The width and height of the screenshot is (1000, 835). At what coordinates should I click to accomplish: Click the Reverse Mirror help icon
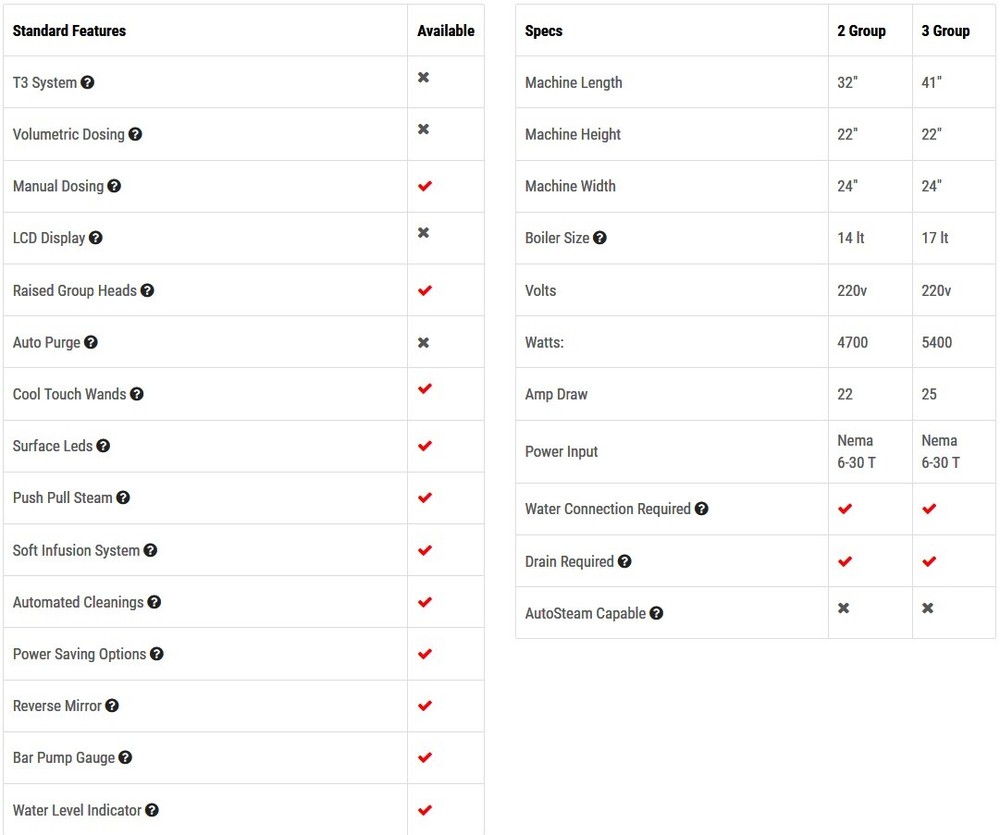pyautogui.click(x=112, y=705)
